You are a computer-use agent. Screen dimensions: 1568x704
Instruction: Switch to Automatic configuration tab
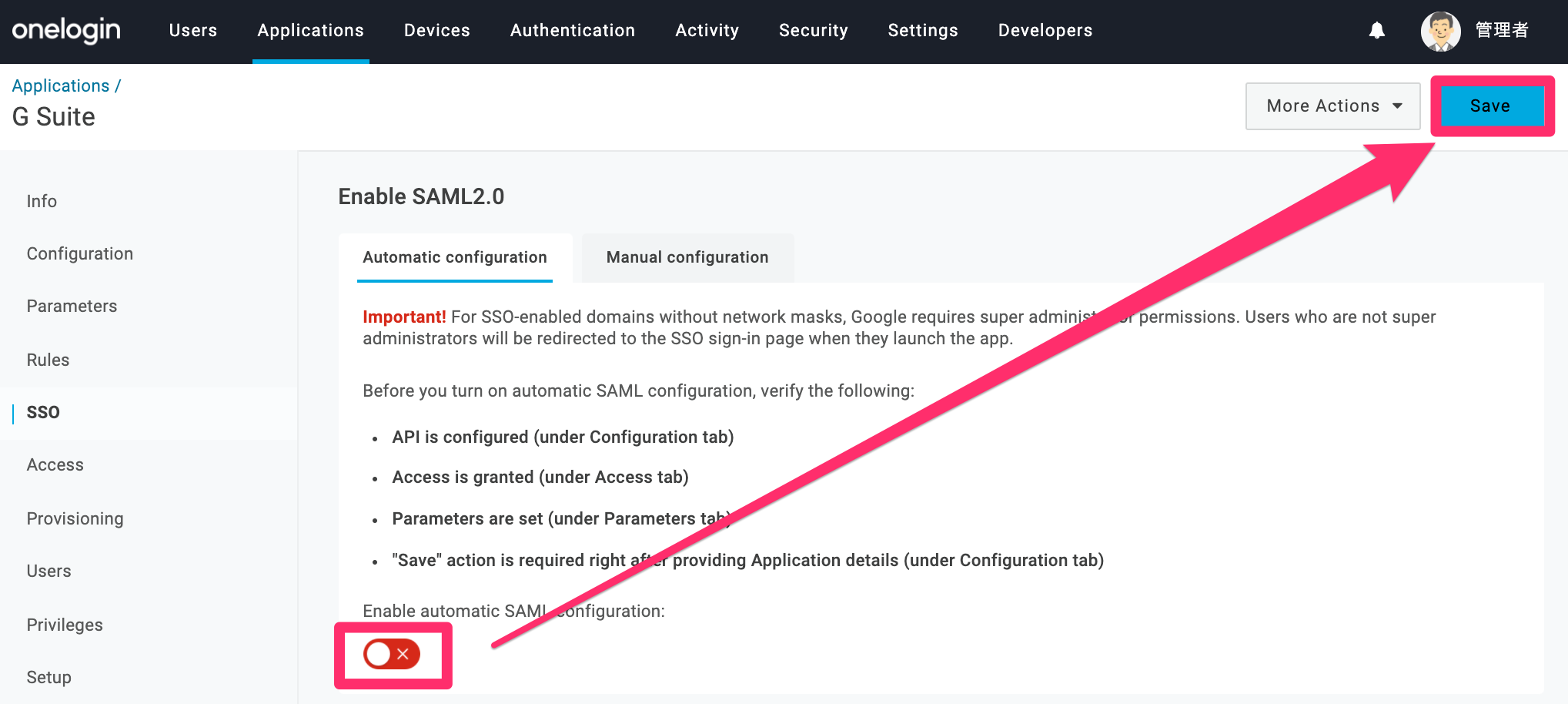(x=455, y=257)
